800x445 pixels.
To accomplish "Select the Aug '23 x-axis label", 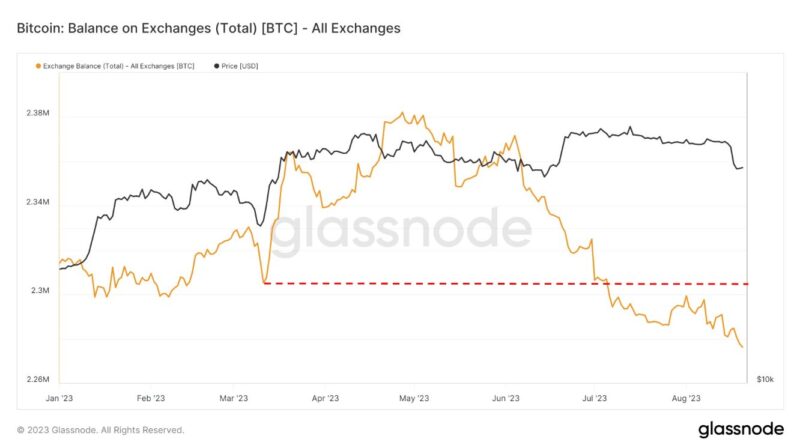I will coord(685,397).
